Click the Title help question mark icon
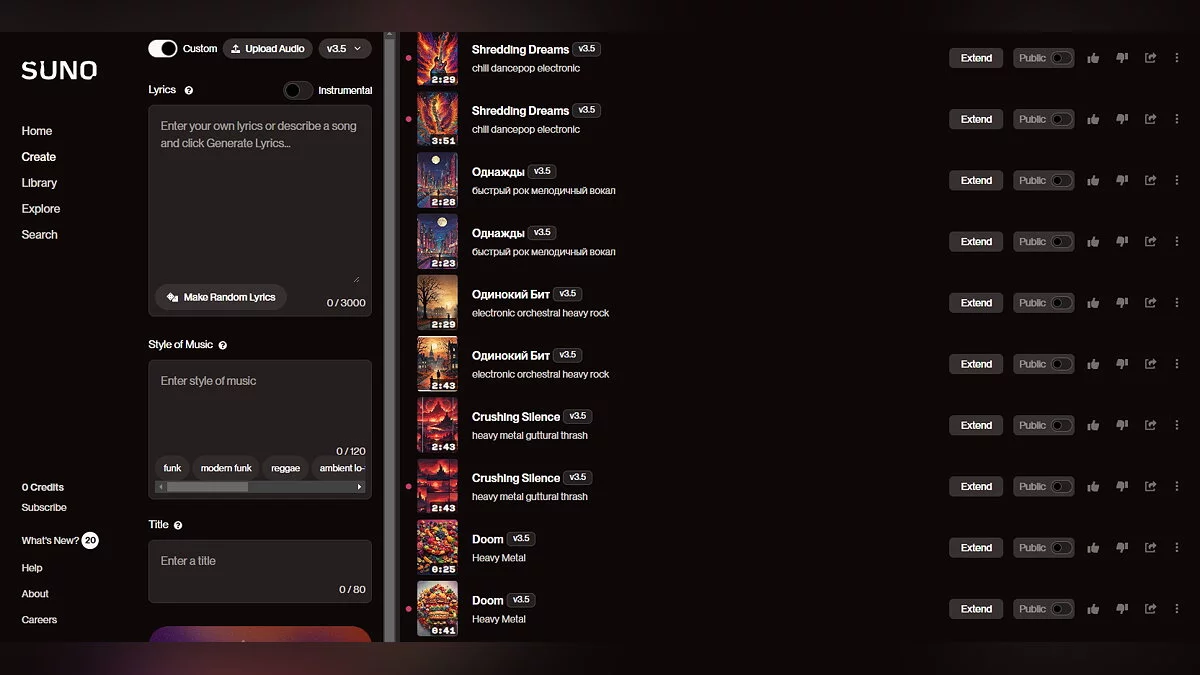 pyautogui.click(x=178, y=525)
